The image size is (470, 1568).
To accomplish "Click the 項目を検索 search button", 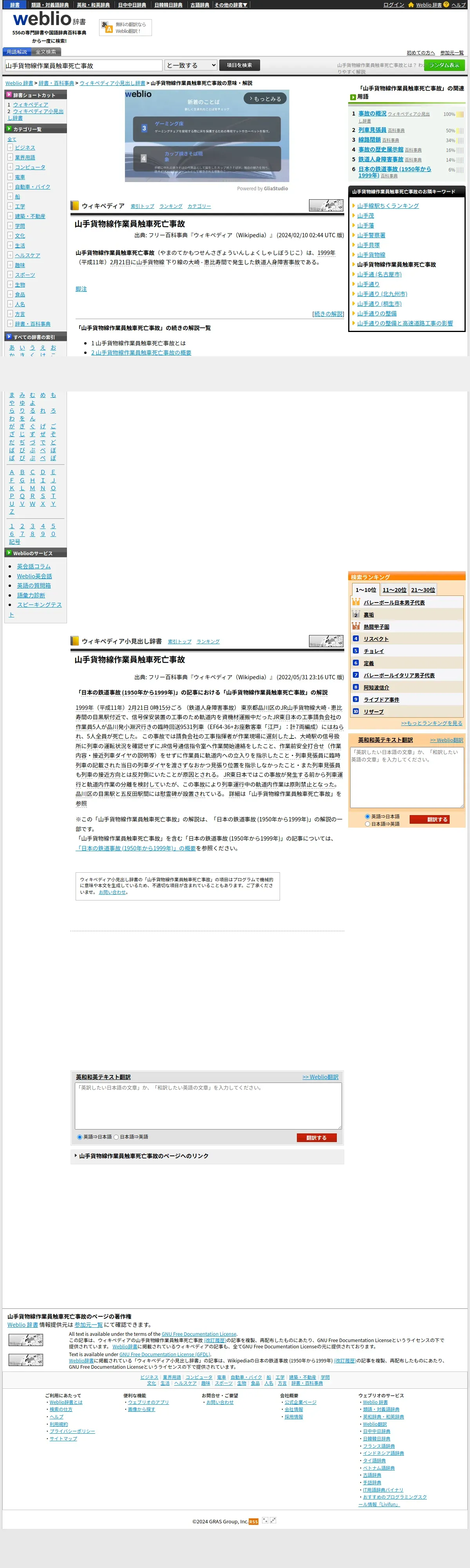I will tap(239, 65).
